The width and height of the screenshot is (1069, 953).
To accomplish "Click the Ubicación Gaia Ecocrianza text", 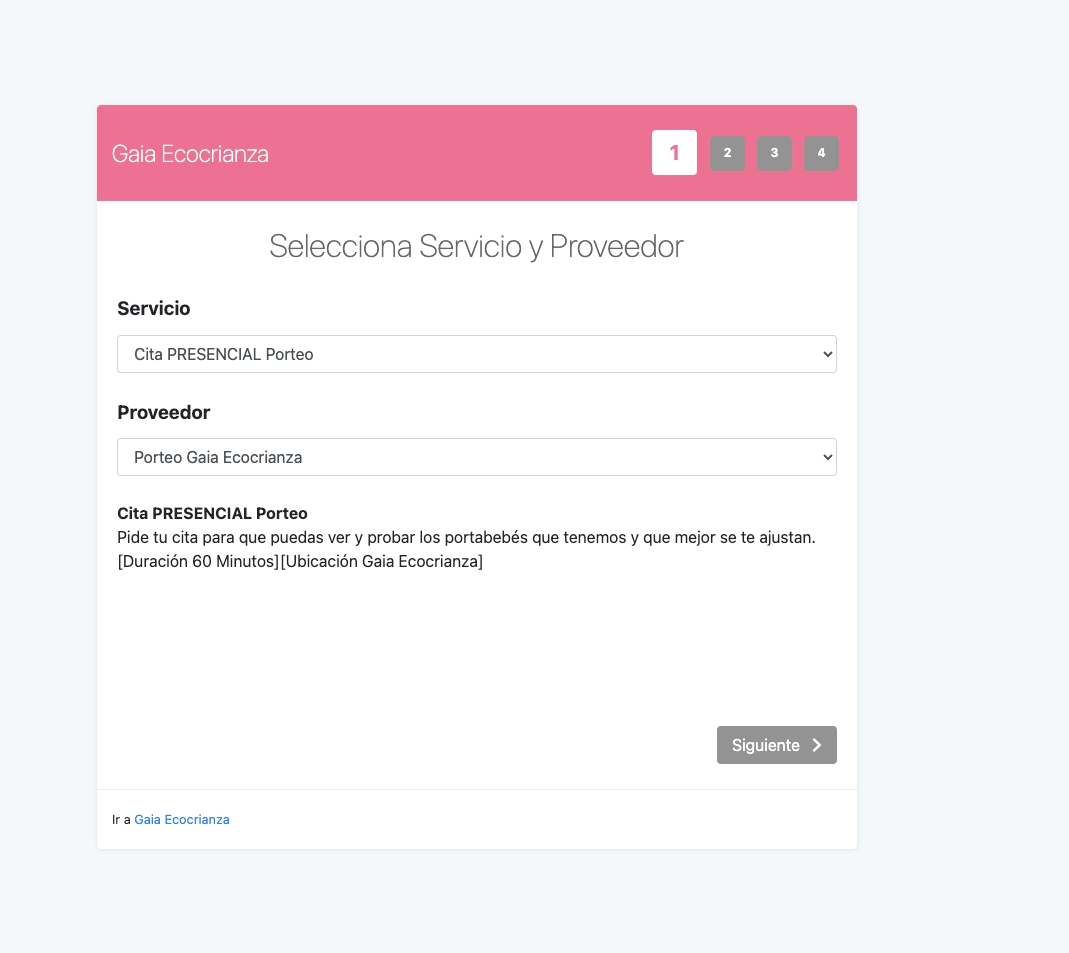I will (382, 562).
